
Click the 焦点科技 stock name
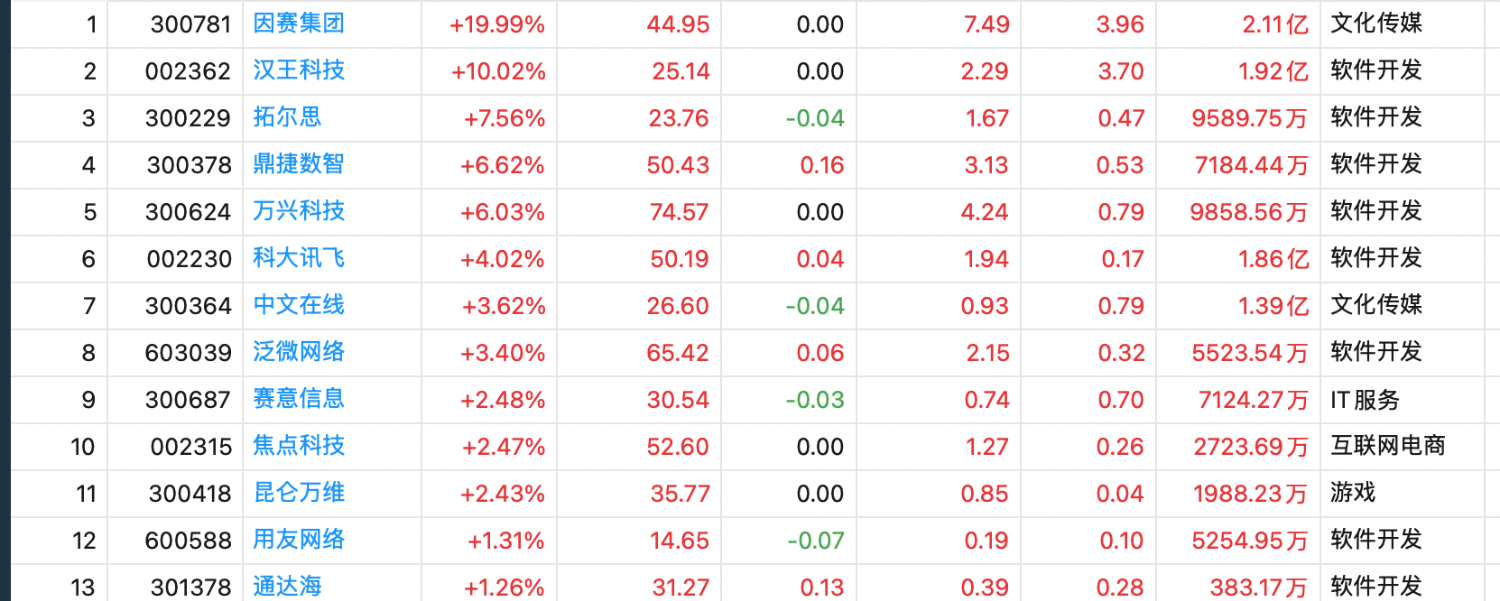click(299, 446)
